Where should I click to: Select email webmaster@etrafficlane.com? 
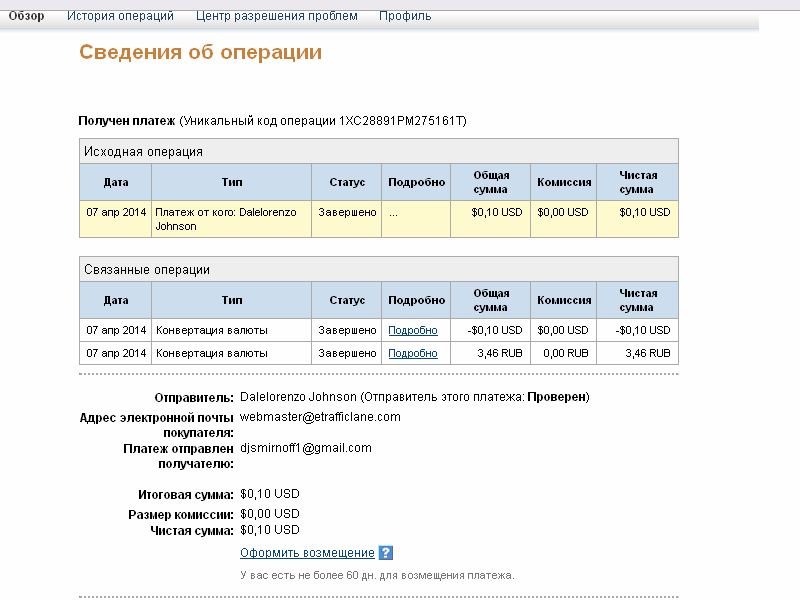click(320, 417)
